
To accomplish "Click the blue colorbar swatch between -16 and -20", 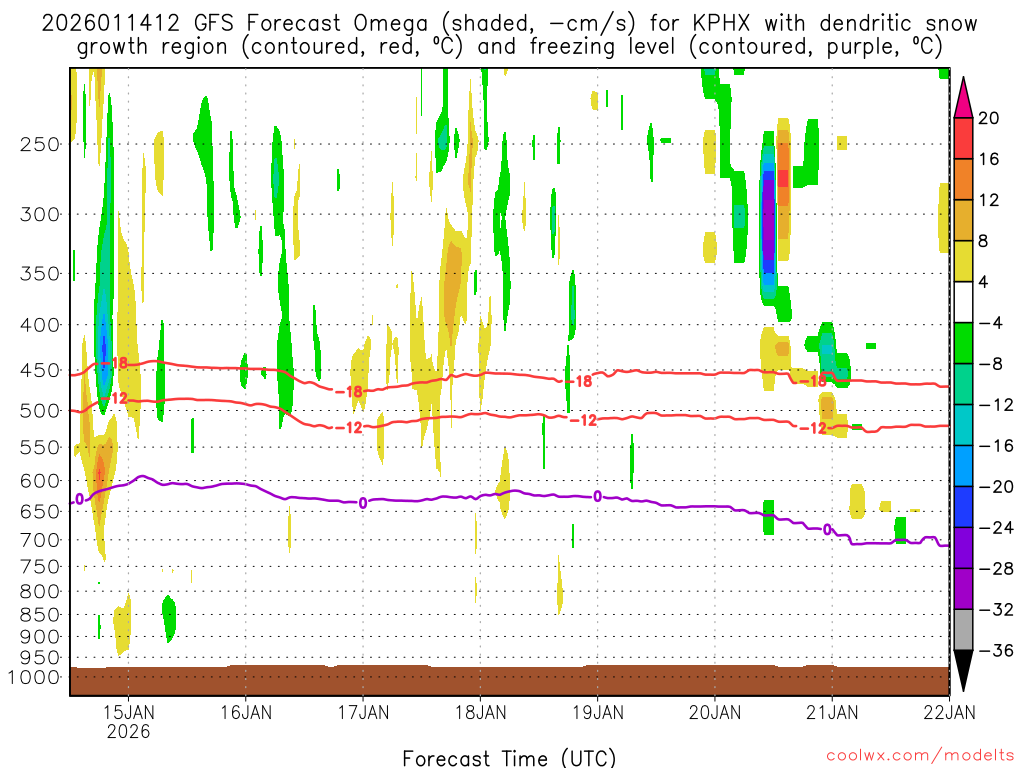I will coord(963,466).
